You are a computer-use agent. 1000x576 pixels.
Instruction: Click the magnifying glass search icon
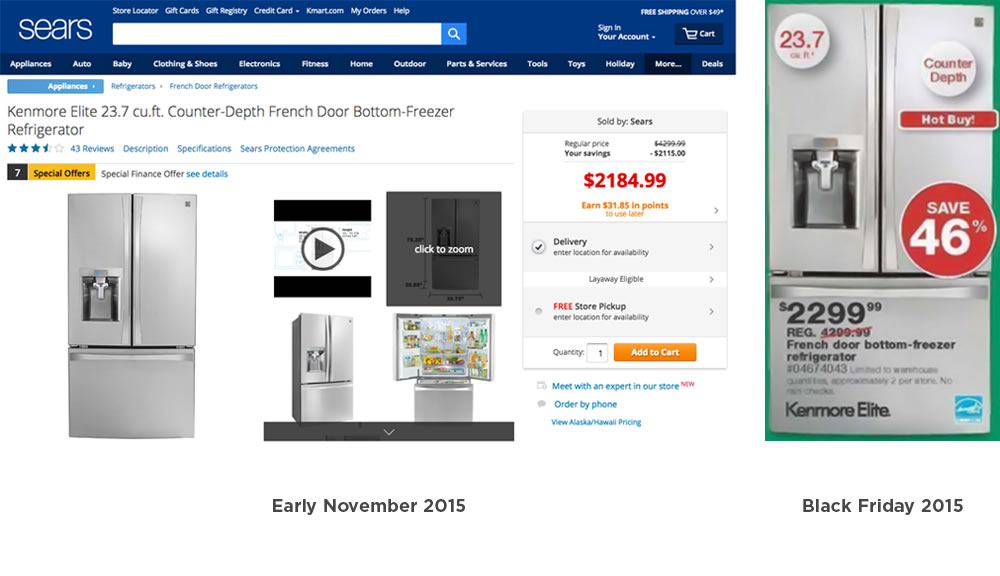point(453,34)
